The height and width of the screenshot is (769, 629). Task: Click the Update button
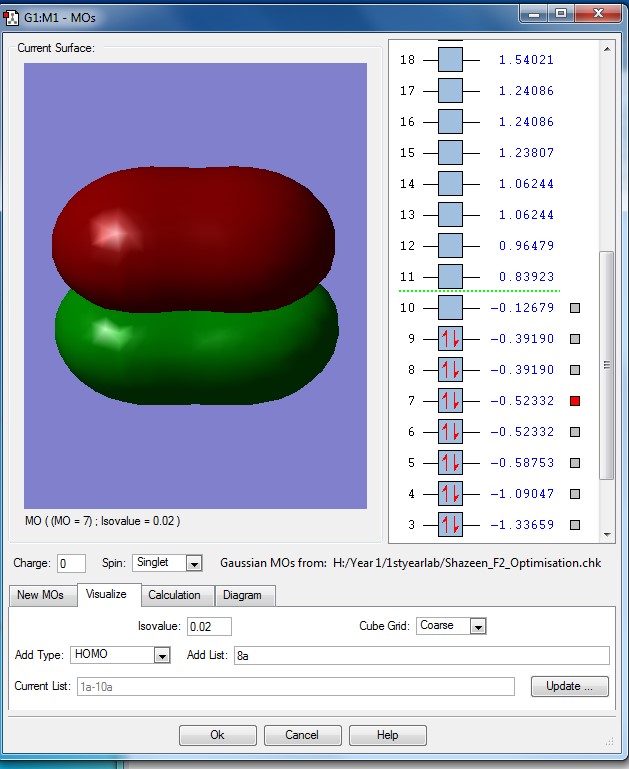[570, 687]
